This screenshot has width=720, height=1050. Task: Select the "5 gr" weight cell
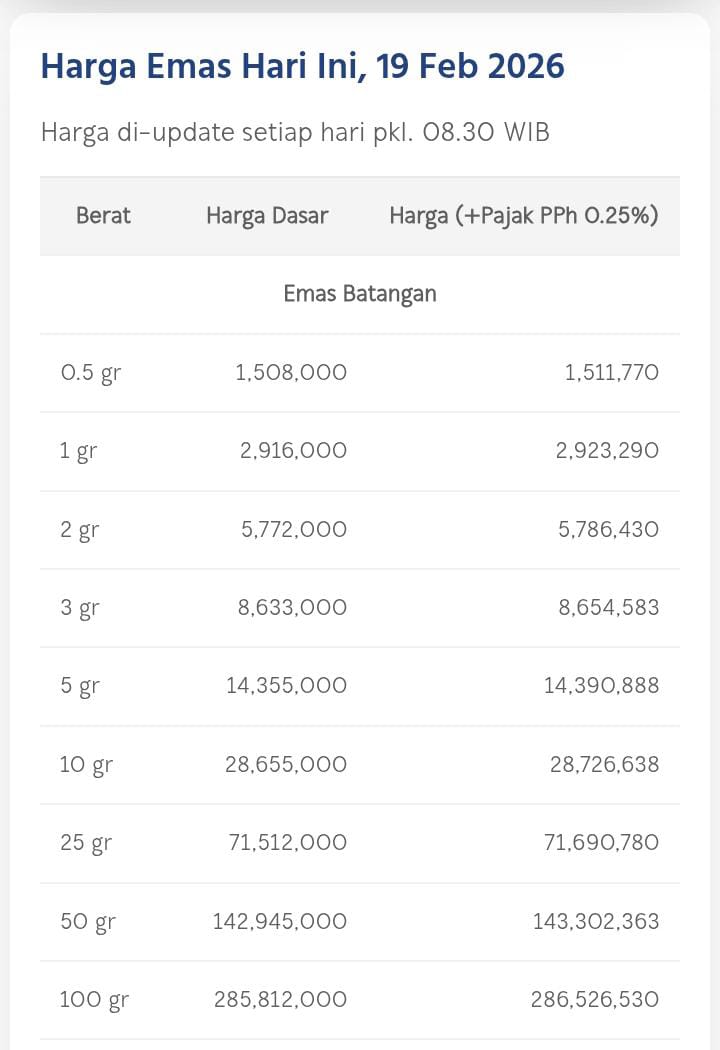80,686
